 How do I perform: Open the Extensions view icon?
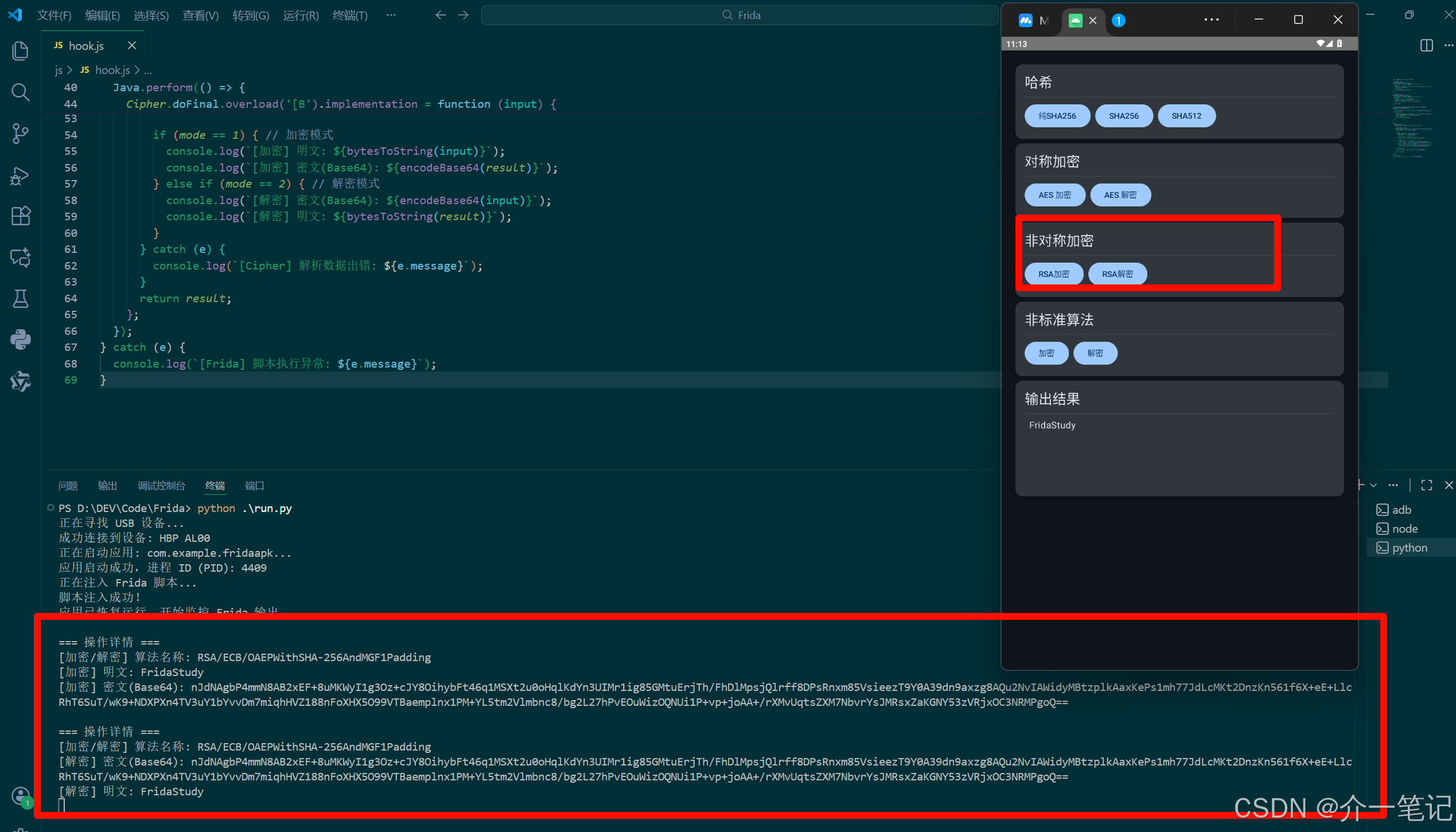tap(21, 216)
